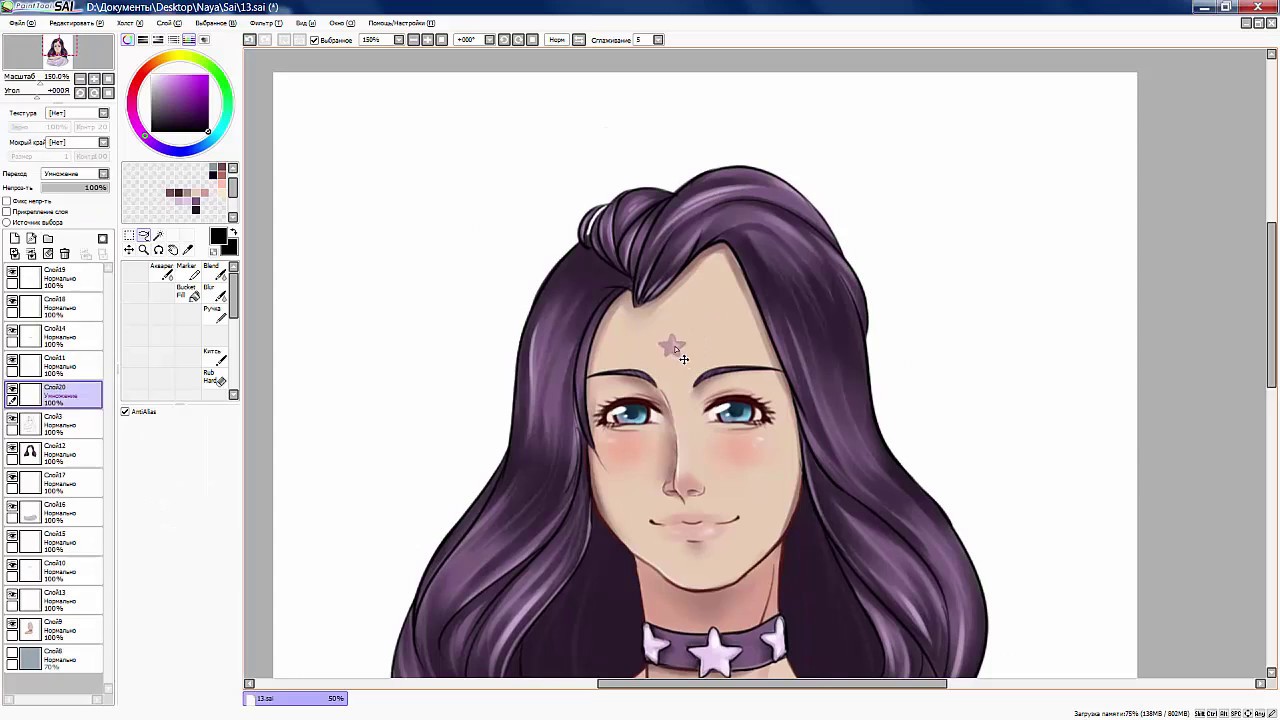This screenshot has height=720, width=1280.
Task: Click the navigator thumbnail preview
Action: pyautogui.click(x=57, y=52)
